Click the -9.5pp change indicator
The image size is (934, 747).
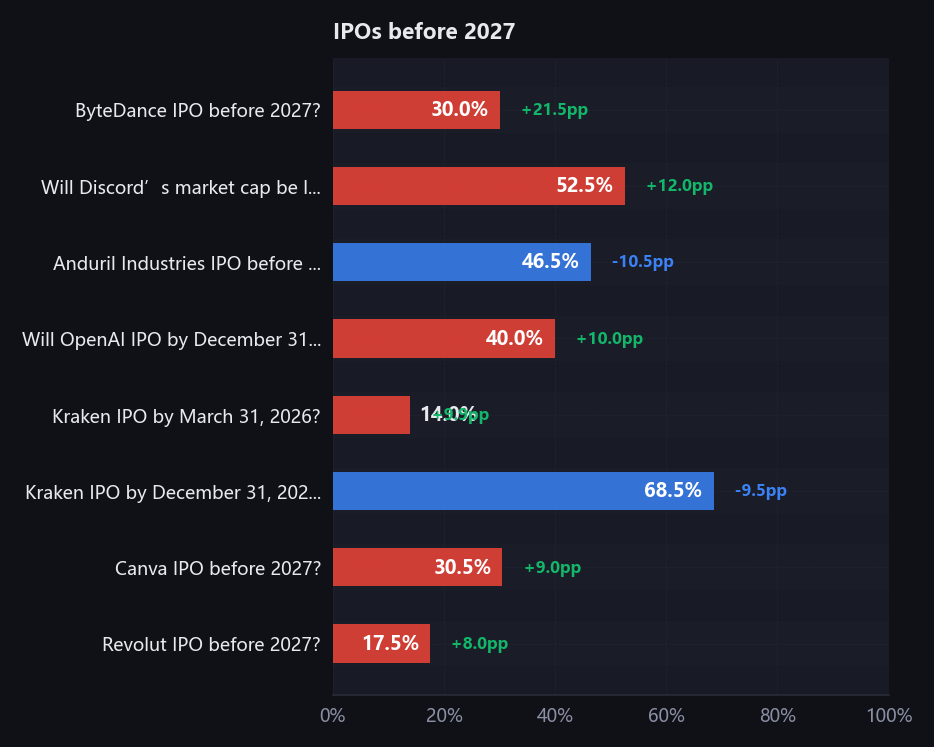[760, 491]
